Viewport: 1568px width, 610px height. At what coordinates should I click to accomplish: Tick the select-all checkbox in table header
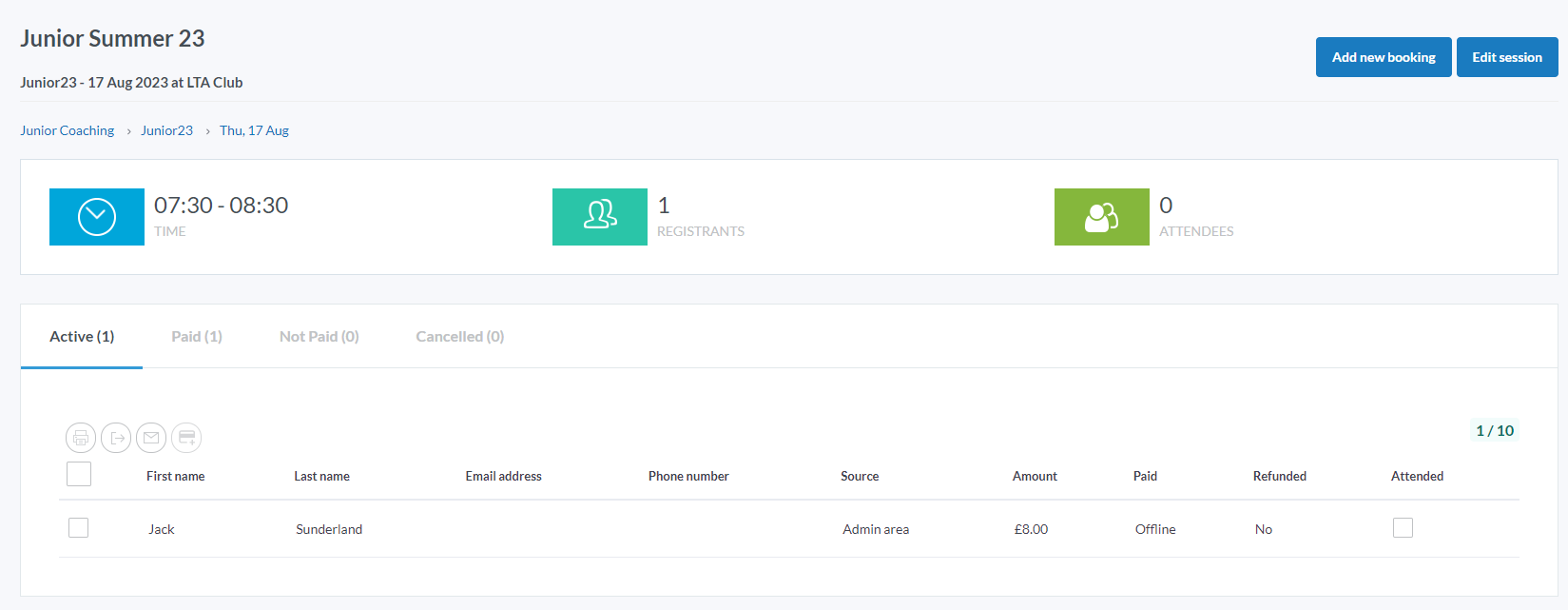coord(79,474)
